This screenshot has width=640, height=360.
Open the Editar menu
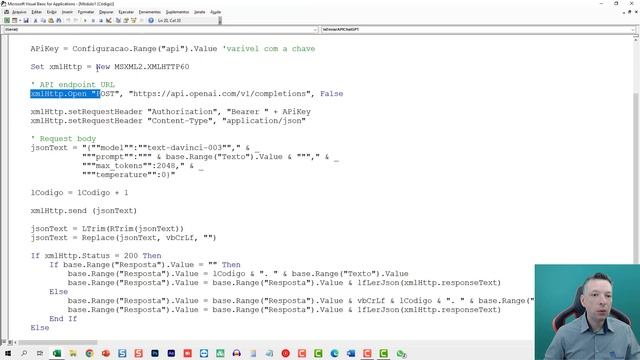(x=36, y=12)
